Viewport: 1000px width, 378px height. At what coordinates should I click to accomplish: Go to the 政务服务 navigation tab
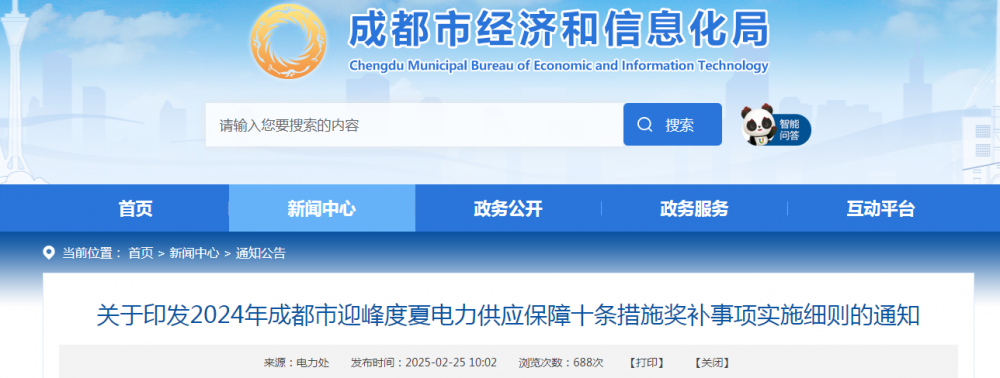tap(695, 208)
